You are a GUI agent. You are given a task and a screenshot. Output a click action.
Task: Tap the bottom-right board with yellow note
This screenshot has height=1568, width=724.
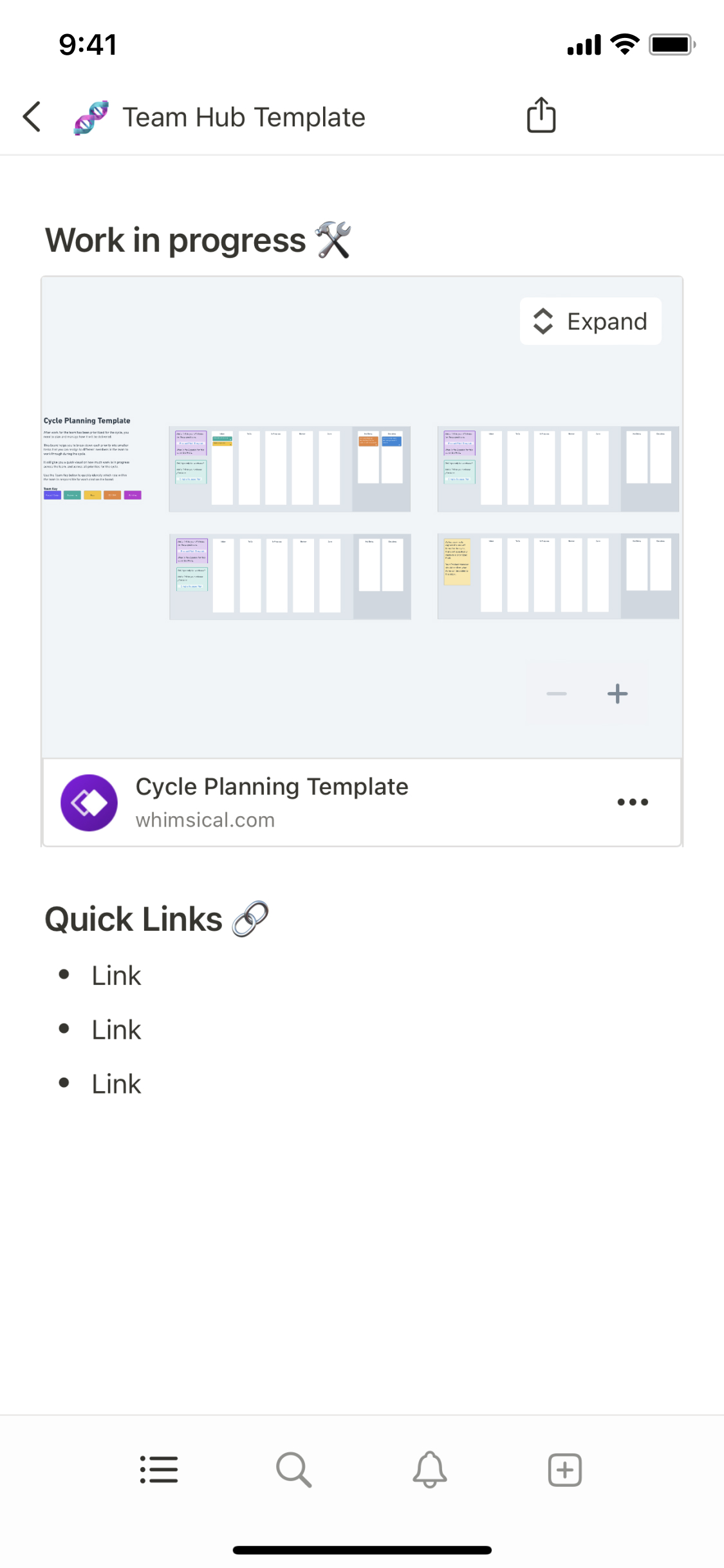(558, 576)
